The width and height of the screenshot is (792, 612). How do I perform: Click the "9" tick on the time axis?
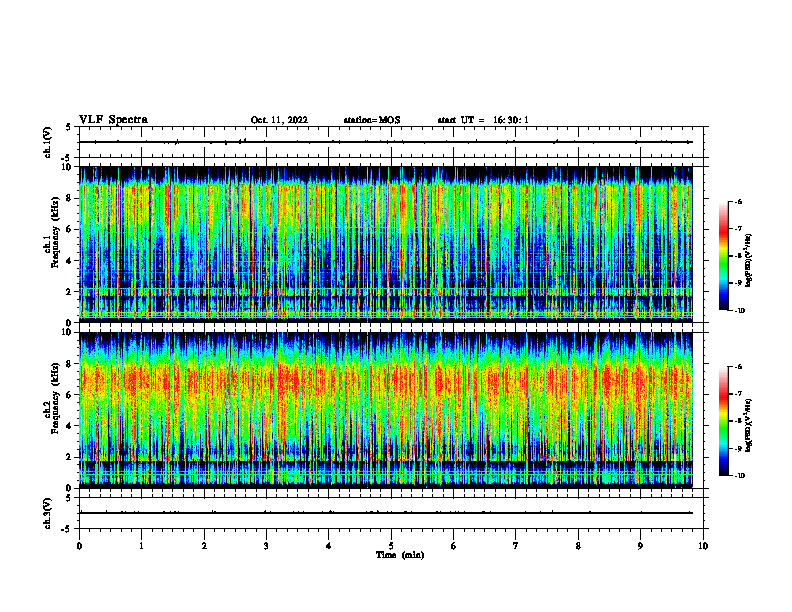coord(640,546)
